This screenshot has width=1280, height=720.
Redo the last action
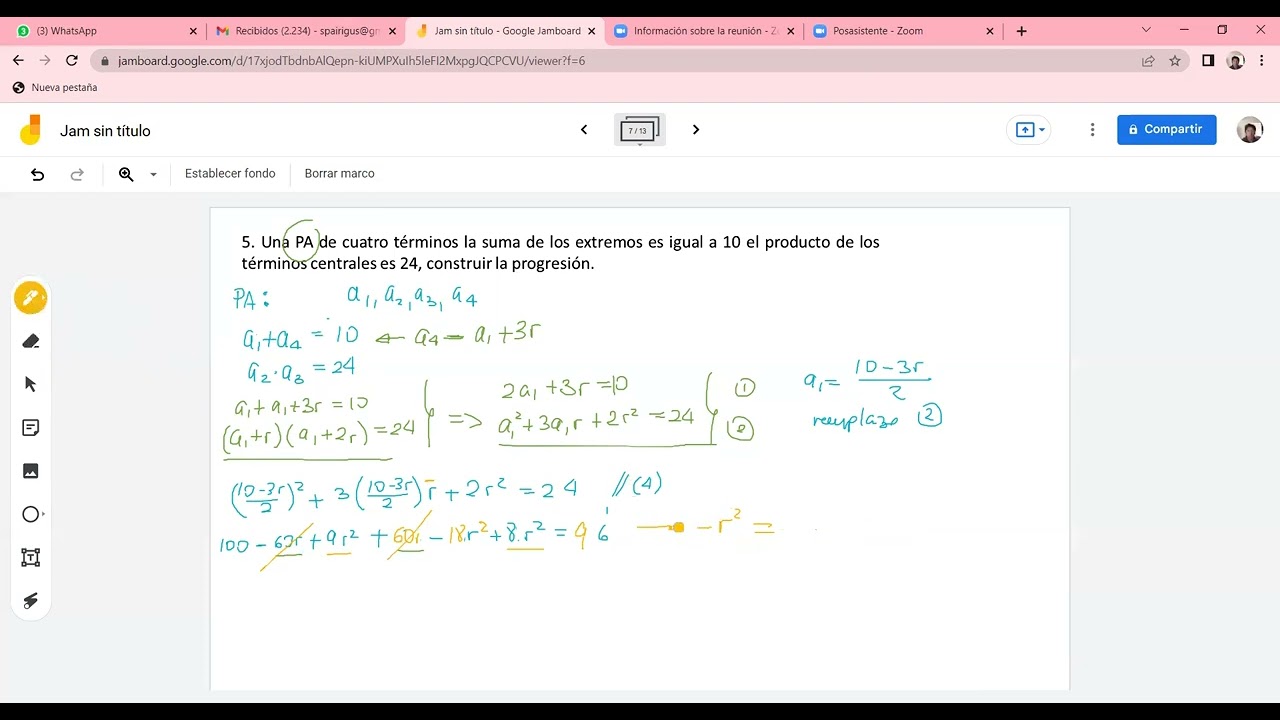(77, 174)
